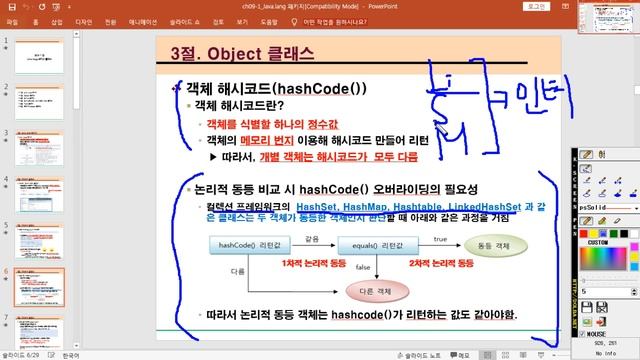Open ribbon display options icon in title bar
This screenshot has height=360, width=640.
point(565,7)
